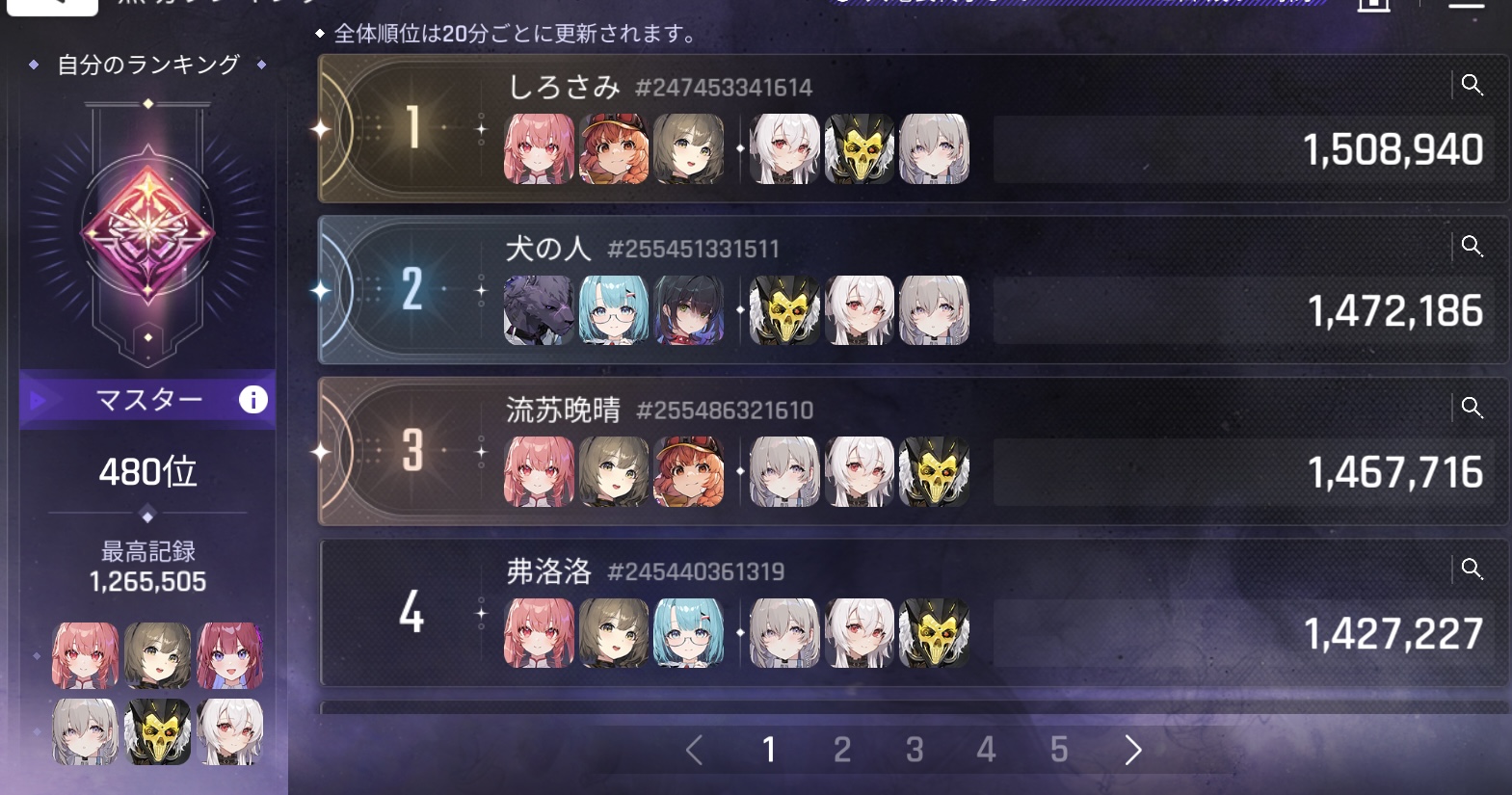Image resolution: width=1512 pixels, height=795 pixels.
Task: Jump to ranking page 3
Action: pos(915,750)
